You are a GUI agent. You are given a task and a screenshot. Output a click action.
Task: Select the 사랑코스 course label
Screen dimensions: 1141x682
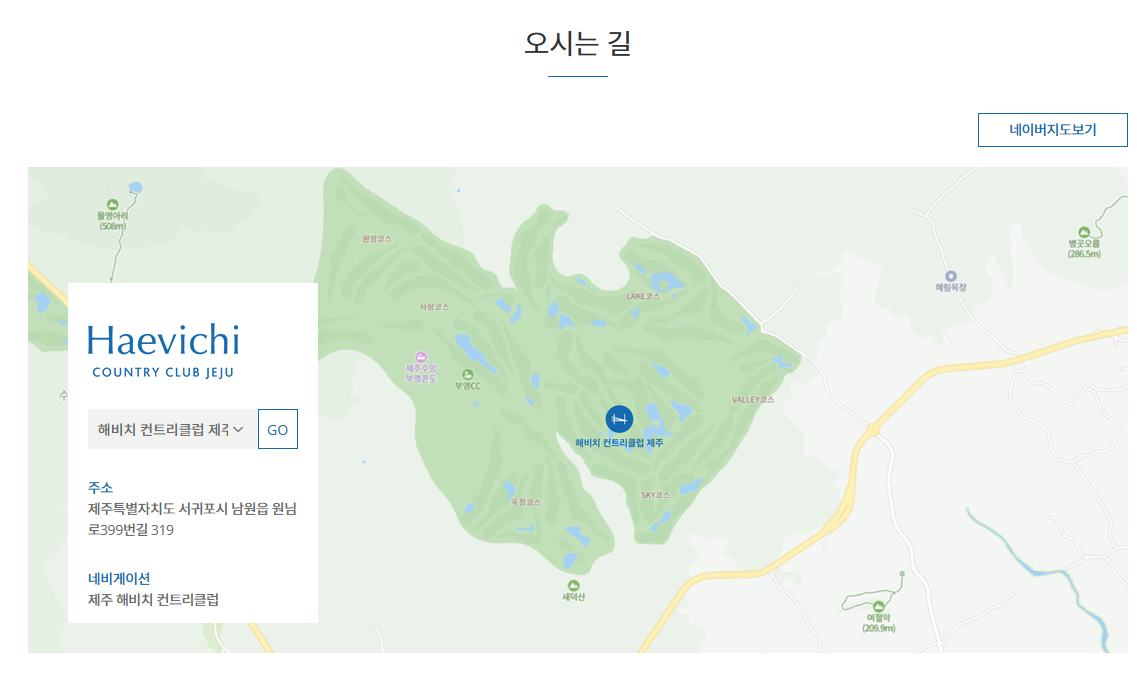point(434,307)
